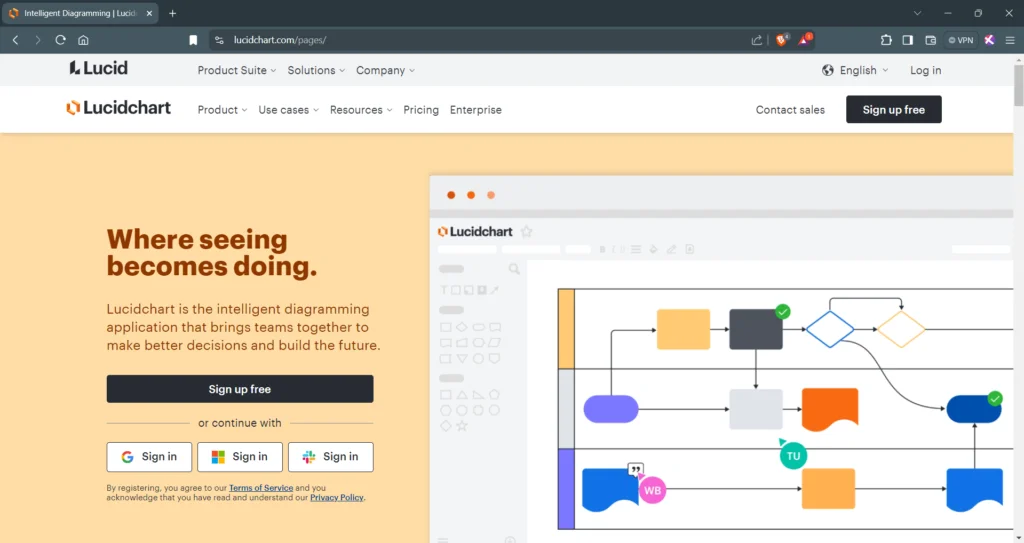Screen dimensions: 1024x543
Task: Open browser main hamburger menu
Action: tap(1010, 40)
